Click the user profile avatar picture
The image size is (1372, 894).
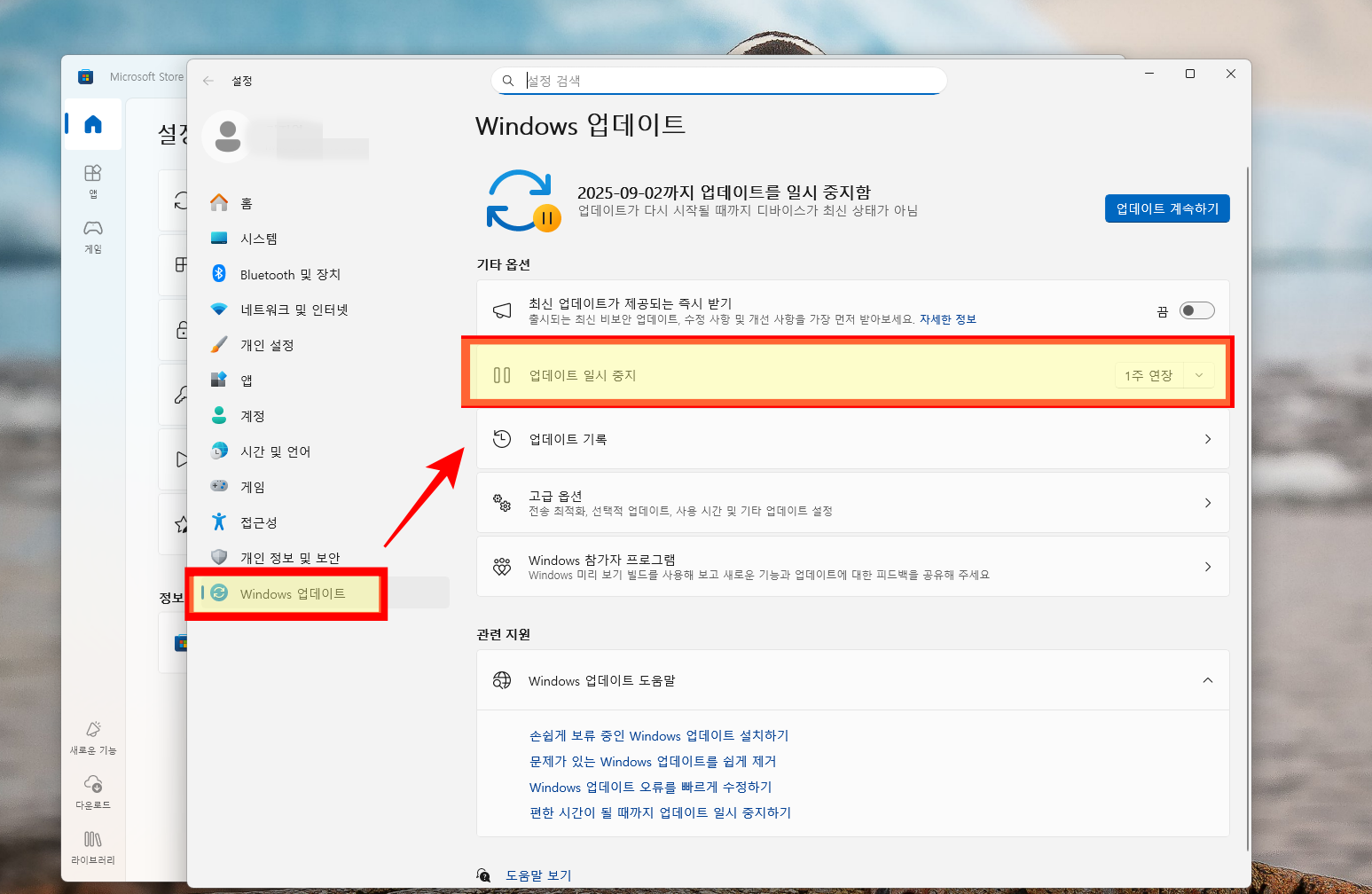228,137
